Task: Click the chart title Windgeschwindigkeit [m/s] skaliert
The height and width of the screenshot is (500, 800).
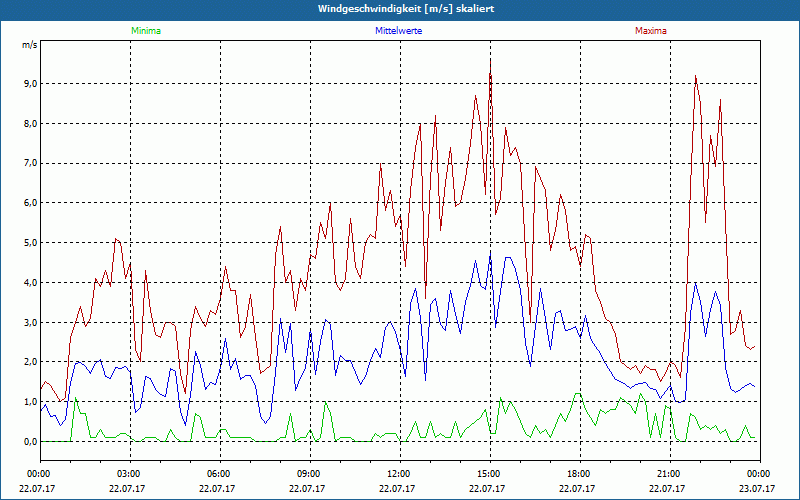Action: [406, 9]
